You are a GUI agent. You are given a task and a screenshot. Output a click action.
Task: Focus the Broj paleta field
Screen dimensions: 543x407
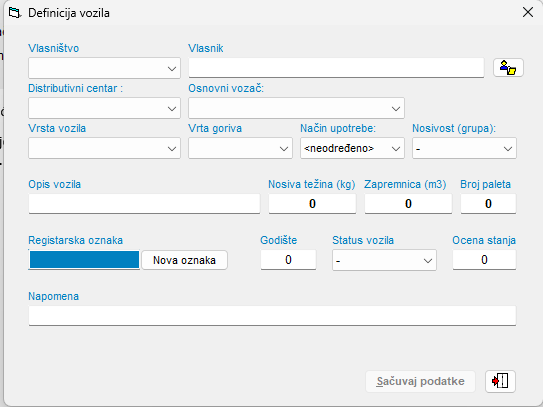coord(488,204)
